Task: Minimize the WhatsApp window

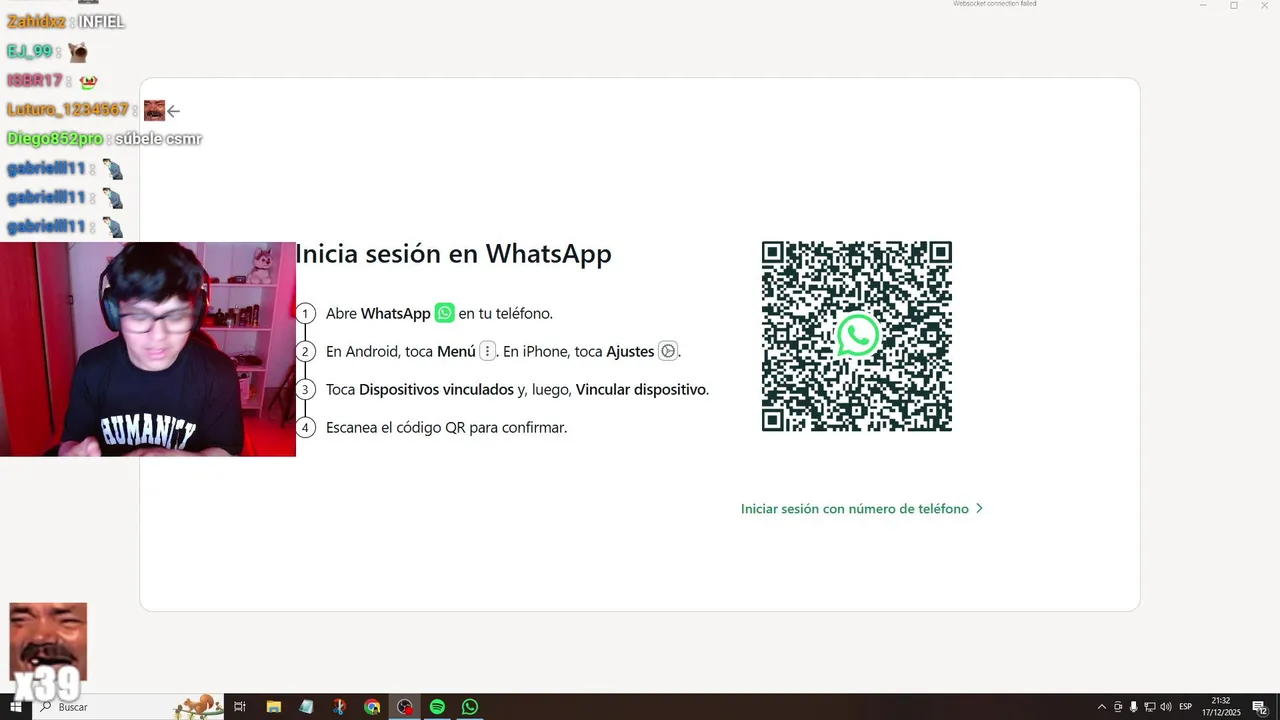Action: 1203,5
